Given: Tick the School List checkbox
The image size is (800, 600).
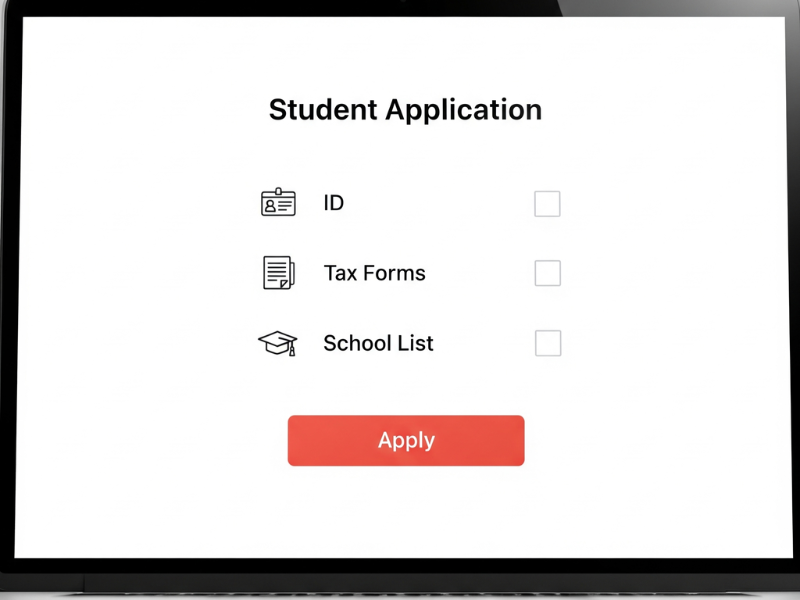Looking at the screenshot, I should (547, 343).
